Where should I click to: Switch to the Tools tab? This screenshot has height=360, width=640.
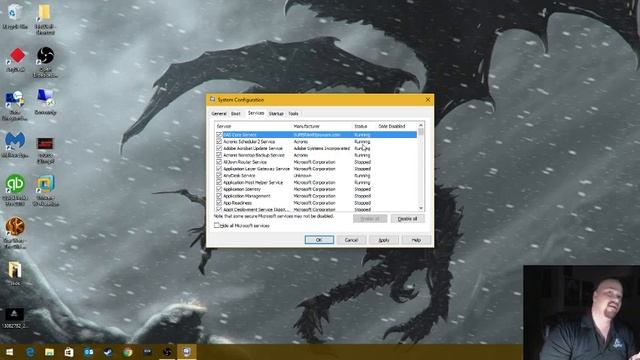click(x=293, y=113)
